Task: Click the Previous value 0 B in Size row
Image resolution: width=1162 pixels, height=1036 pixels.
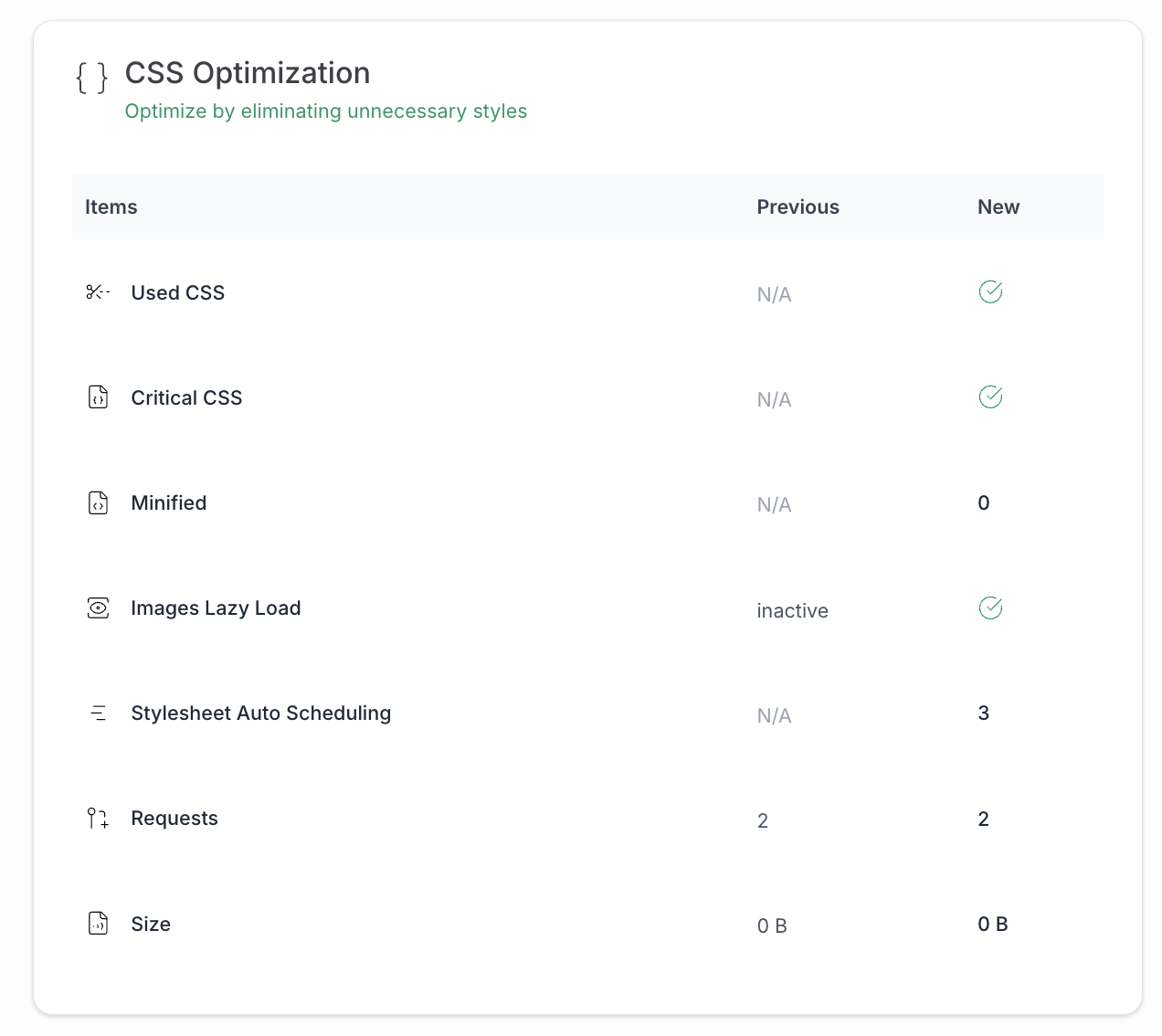Action: (x=772, y=925)
